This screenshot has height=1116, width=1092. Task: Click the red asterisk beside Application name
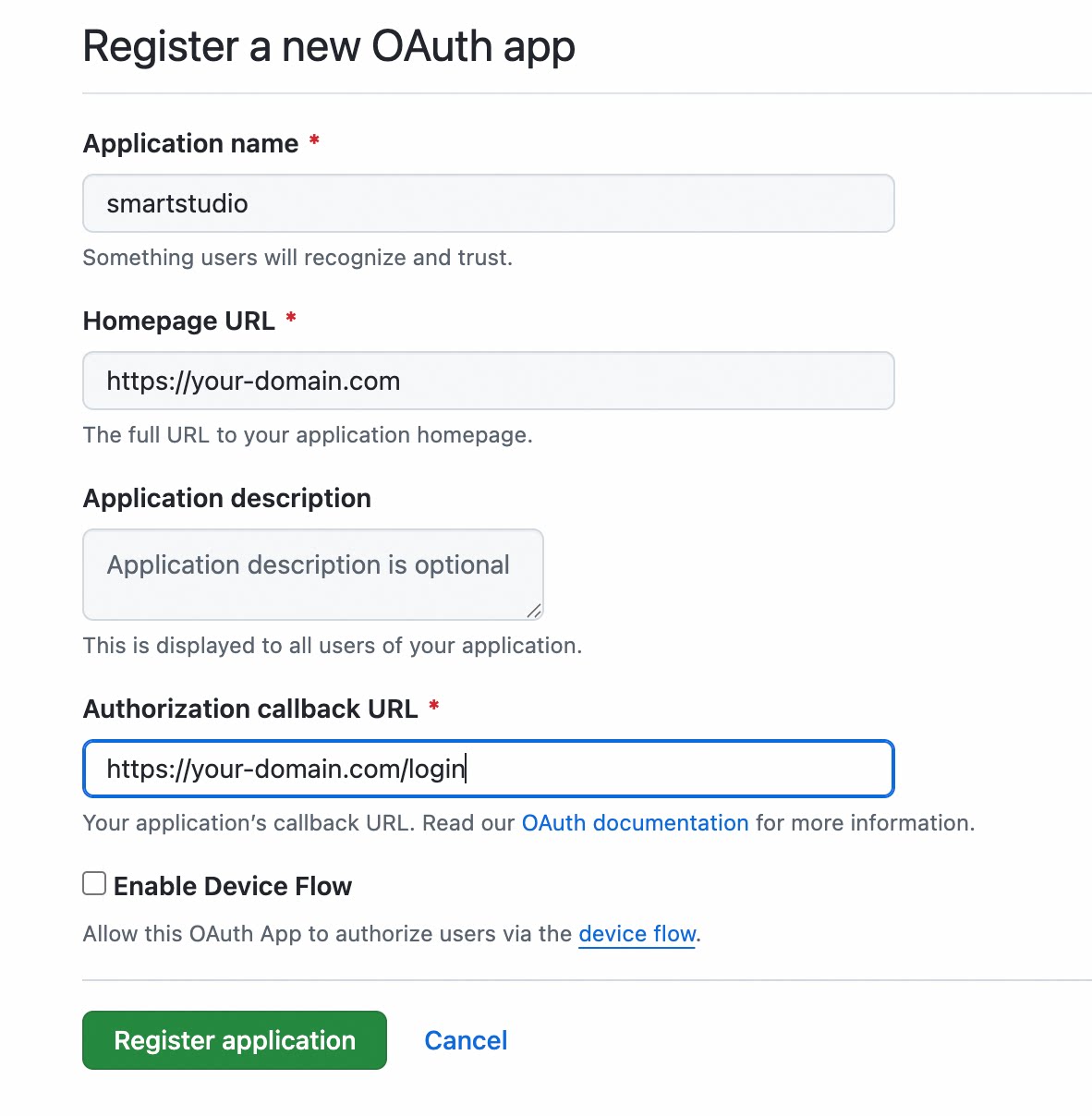coord(314,141)
